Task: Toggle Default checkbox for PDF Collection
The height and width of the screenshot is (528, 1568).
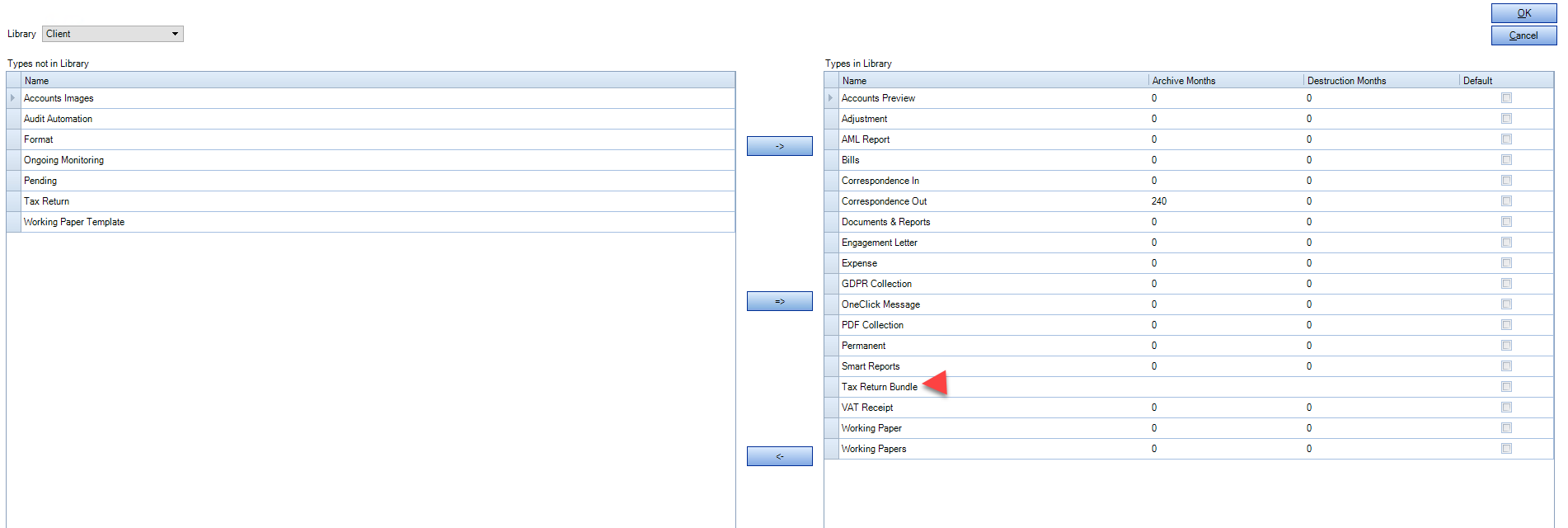Action: pos(1506,325)
